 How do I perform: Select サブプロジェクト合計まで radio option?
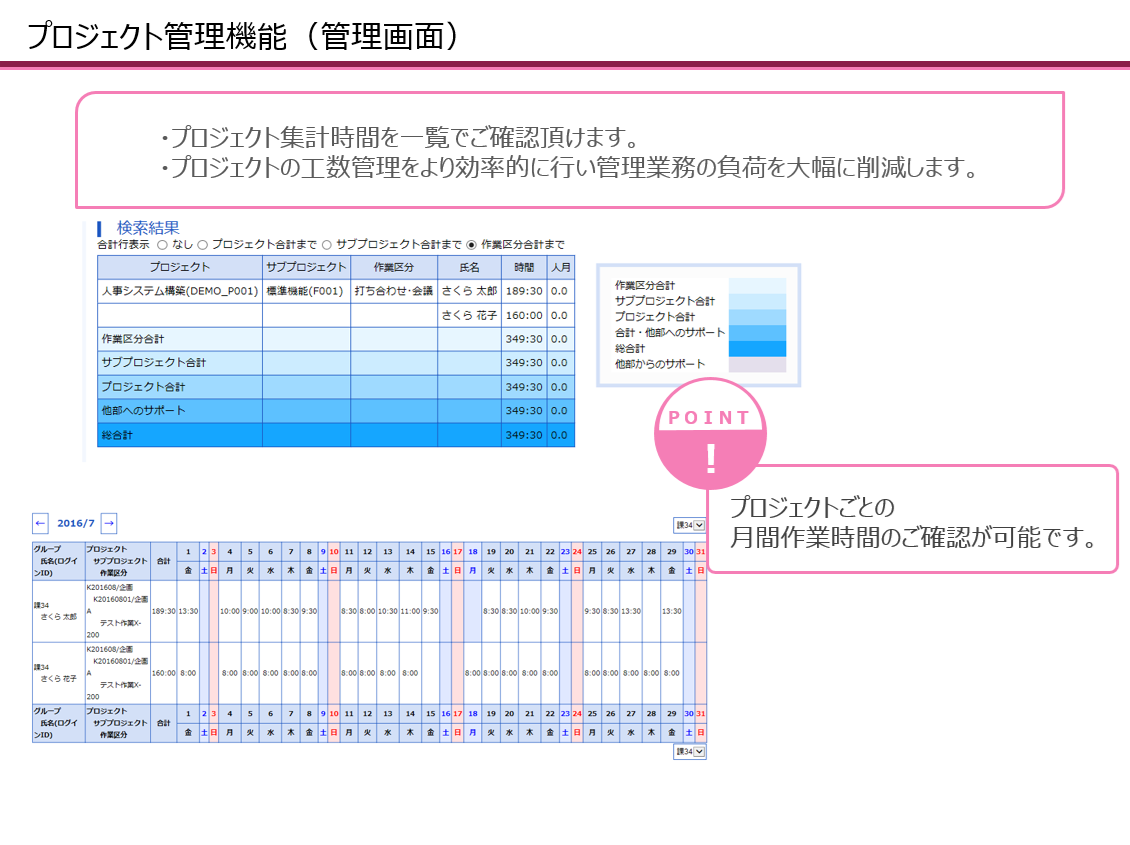tap(328, 244)
